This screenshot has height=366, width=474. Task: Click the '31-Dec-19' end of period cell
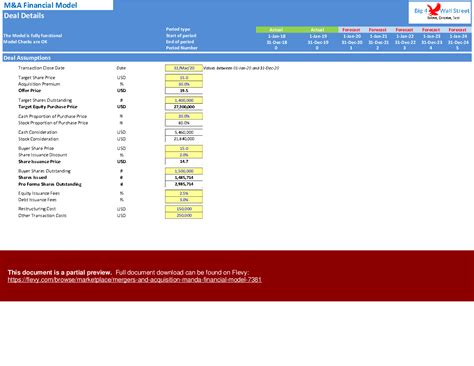point(318,42)
